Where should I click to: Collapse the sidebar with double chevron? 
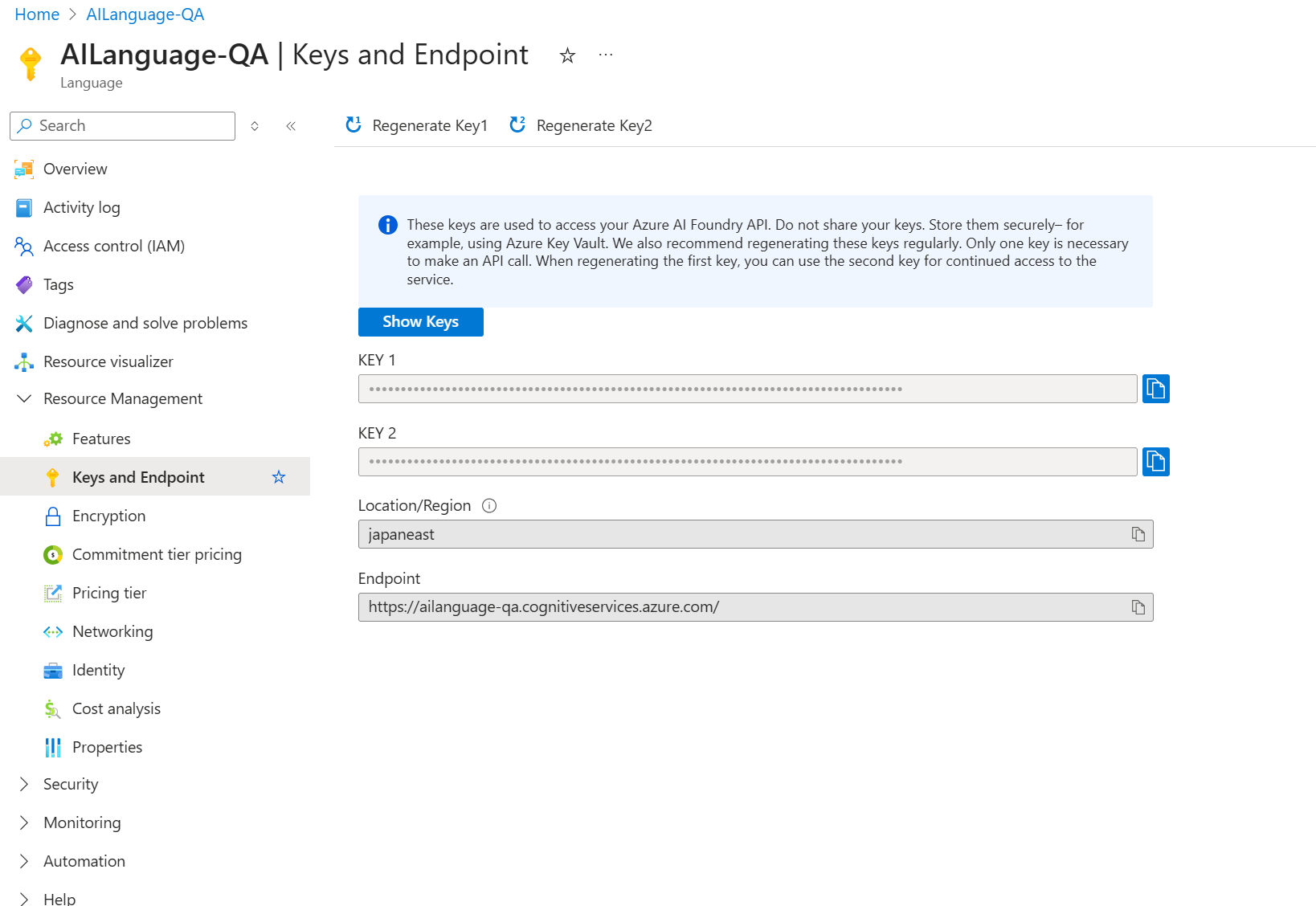click(291, 126)
